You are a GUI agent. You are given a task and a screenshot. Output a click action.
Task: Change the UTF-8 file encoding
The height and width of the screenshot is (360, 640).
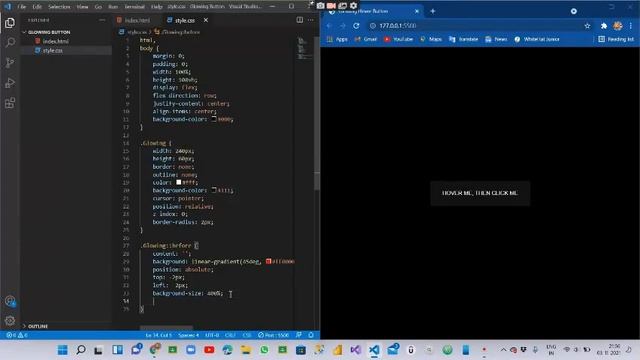click(x=212, y=335)
